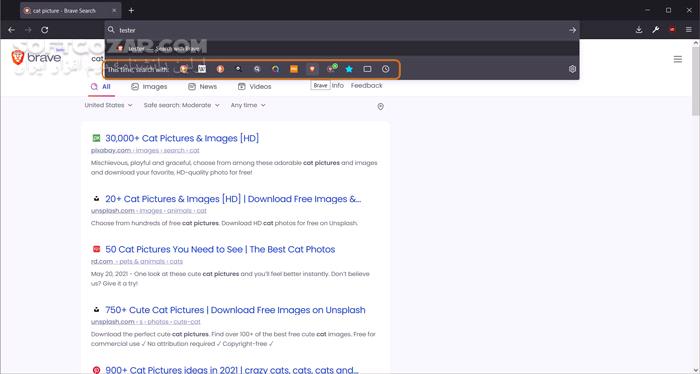Search history using the clock icon
Screen dimensions: 700x374
click(386, 69)
